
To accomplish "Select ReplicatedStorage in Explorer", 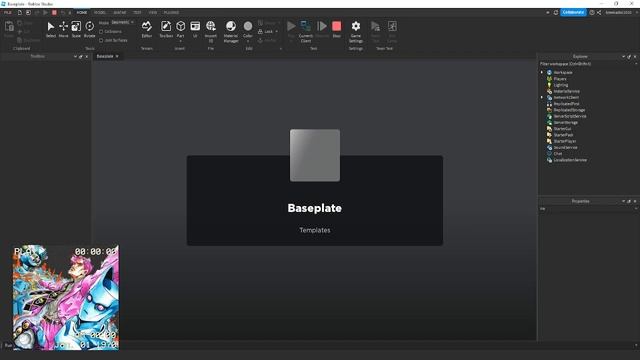I will 569,110.
